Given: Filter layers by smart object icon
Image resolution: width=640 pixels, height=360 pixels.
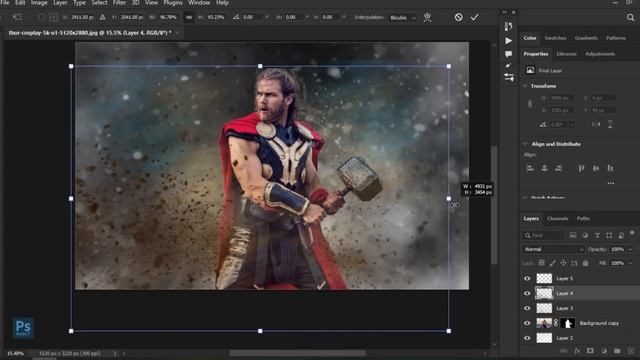Looking at the screenshot, I should pos(621,236).
